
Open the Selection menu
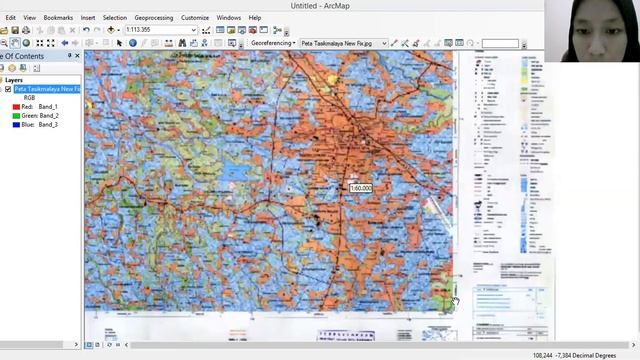115,18
